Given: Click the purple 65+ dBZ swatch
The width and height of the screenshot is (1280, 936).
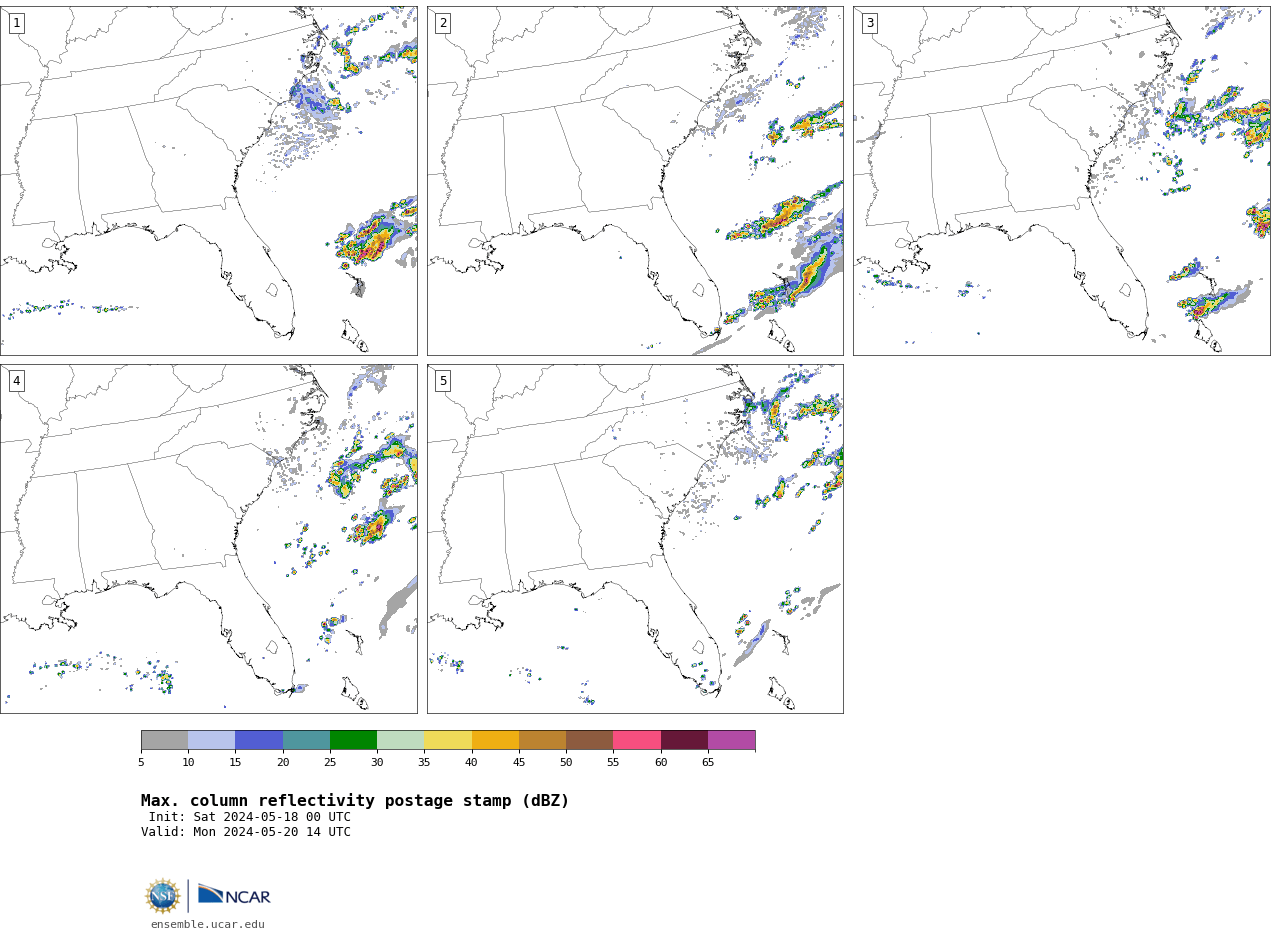Looking at the screenshot, I should click(x=731, y=740).
